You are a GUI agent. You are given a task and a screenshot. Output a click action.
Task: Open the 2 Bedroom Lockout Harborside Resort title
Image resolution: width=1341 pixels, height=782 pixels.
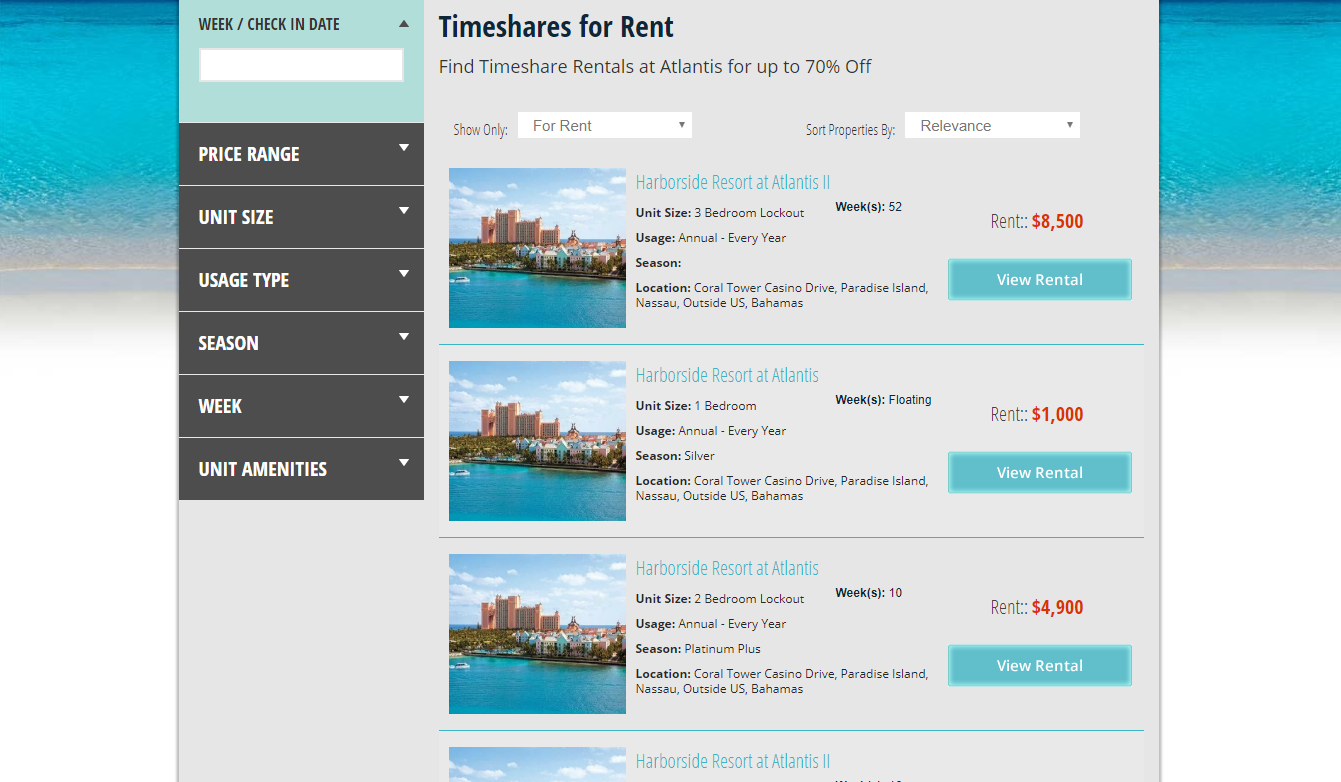(x=727, y=568)
